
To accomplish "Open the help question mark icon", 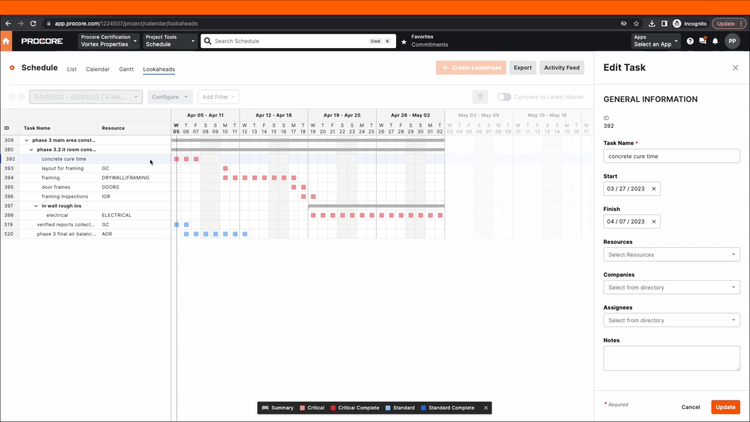I will [x=690, y=41].
